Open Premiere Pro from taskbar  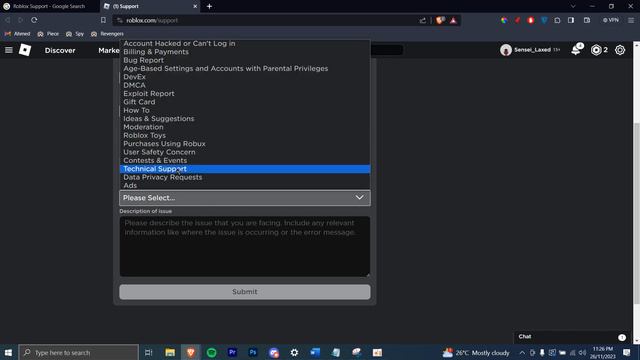click(x=232, y=352)
